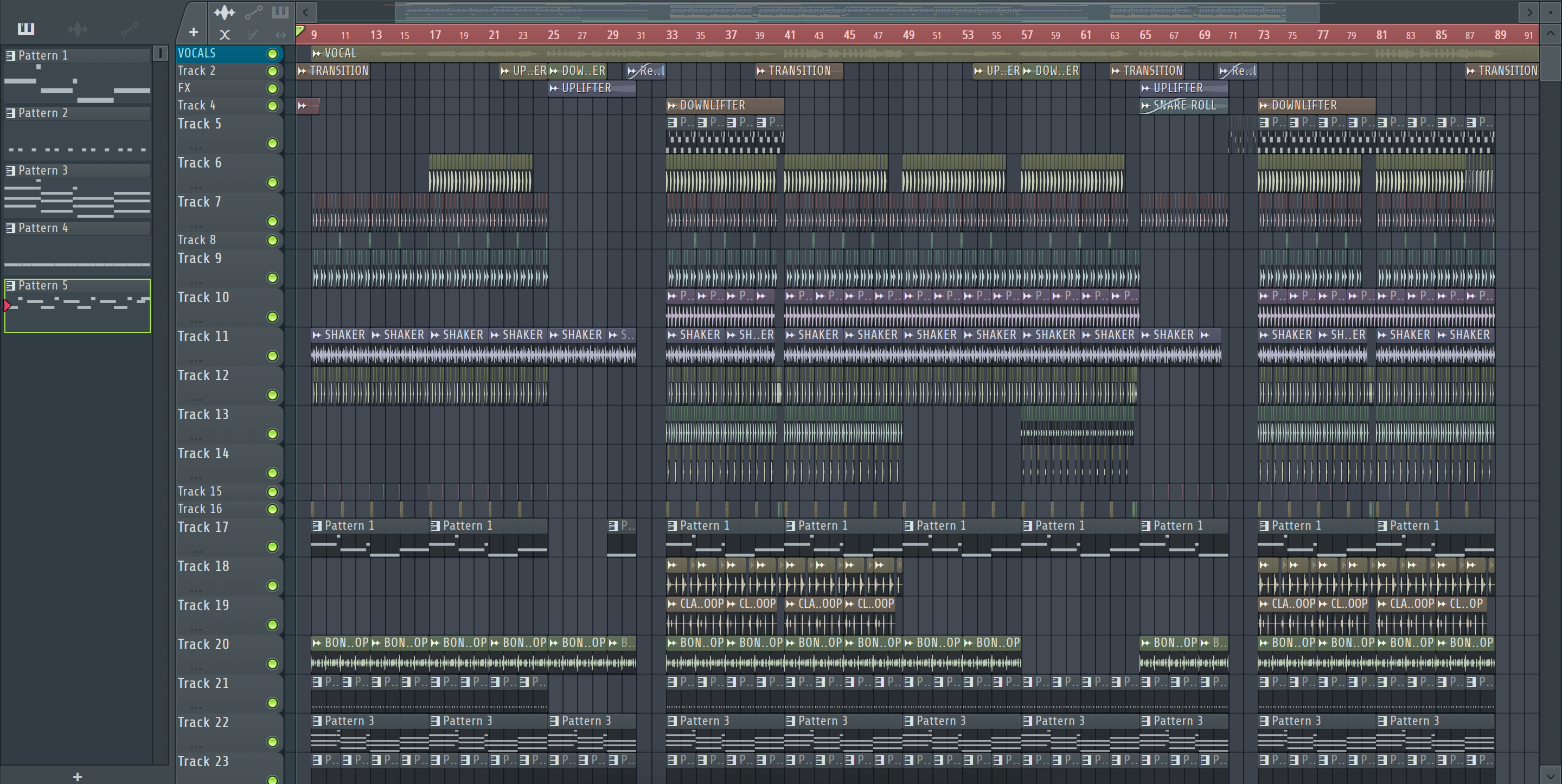Show automation clips in the picker panel
The height and width of the screenshot is (784, 1562).
pyautogui.click(x=129, y=29)
